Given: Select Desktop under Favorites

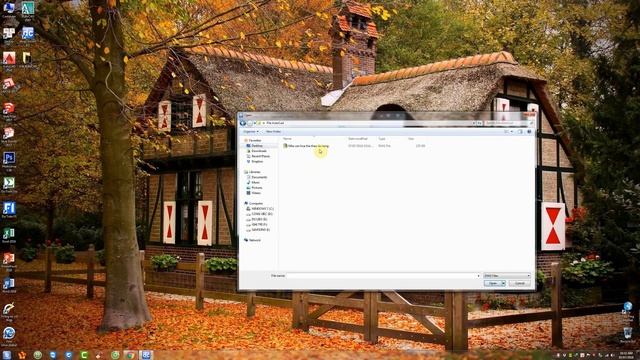Looking at the screenshot, I should click(257, 146).
